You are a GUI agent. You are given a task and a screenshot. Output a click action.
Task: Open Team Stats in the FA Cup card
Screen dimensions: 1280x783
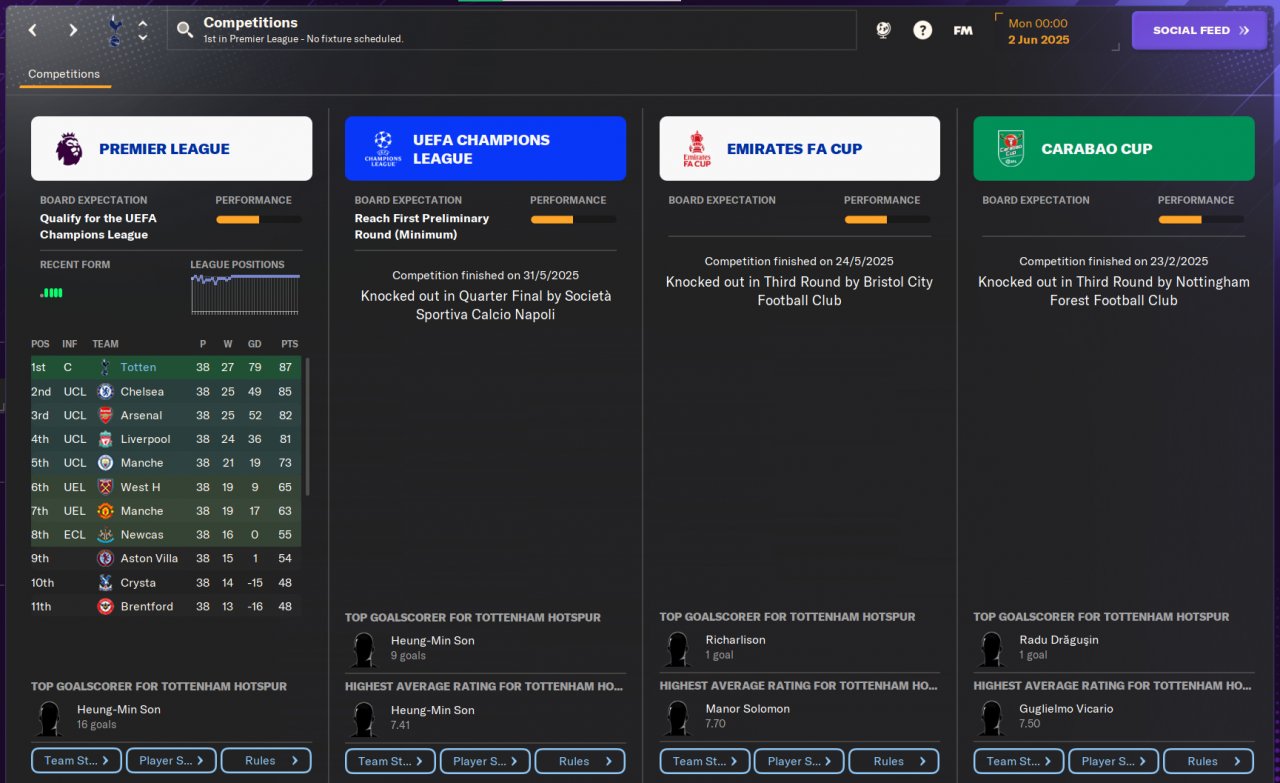coord(704,761)
